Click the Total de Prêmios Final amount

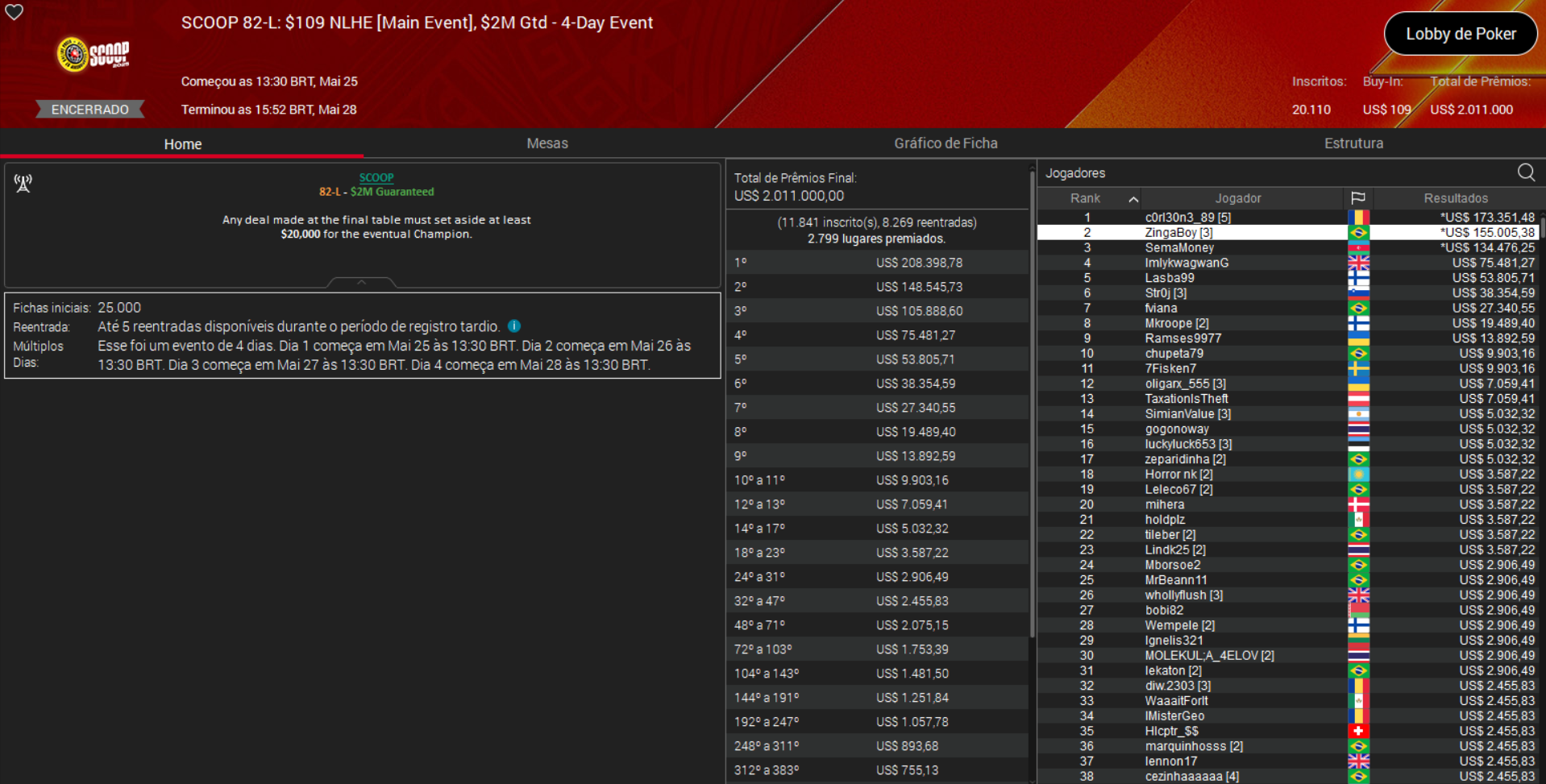tap(789, 196)
